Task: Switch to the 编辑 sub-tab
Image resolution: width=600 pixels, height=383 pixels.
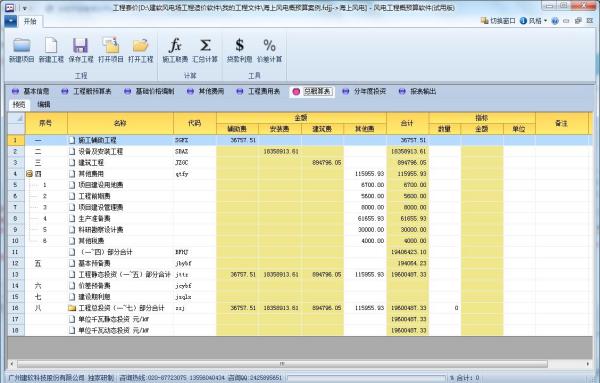Action: pos(44,104)
